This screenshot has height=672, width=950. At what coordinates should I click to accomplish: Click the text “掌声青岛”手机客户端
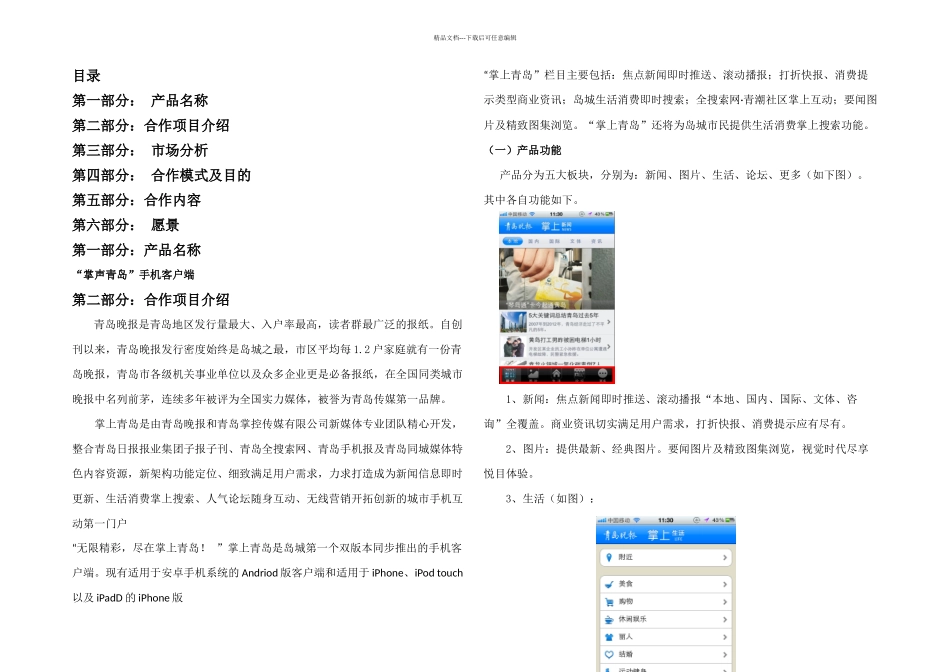tap(134, 274)
